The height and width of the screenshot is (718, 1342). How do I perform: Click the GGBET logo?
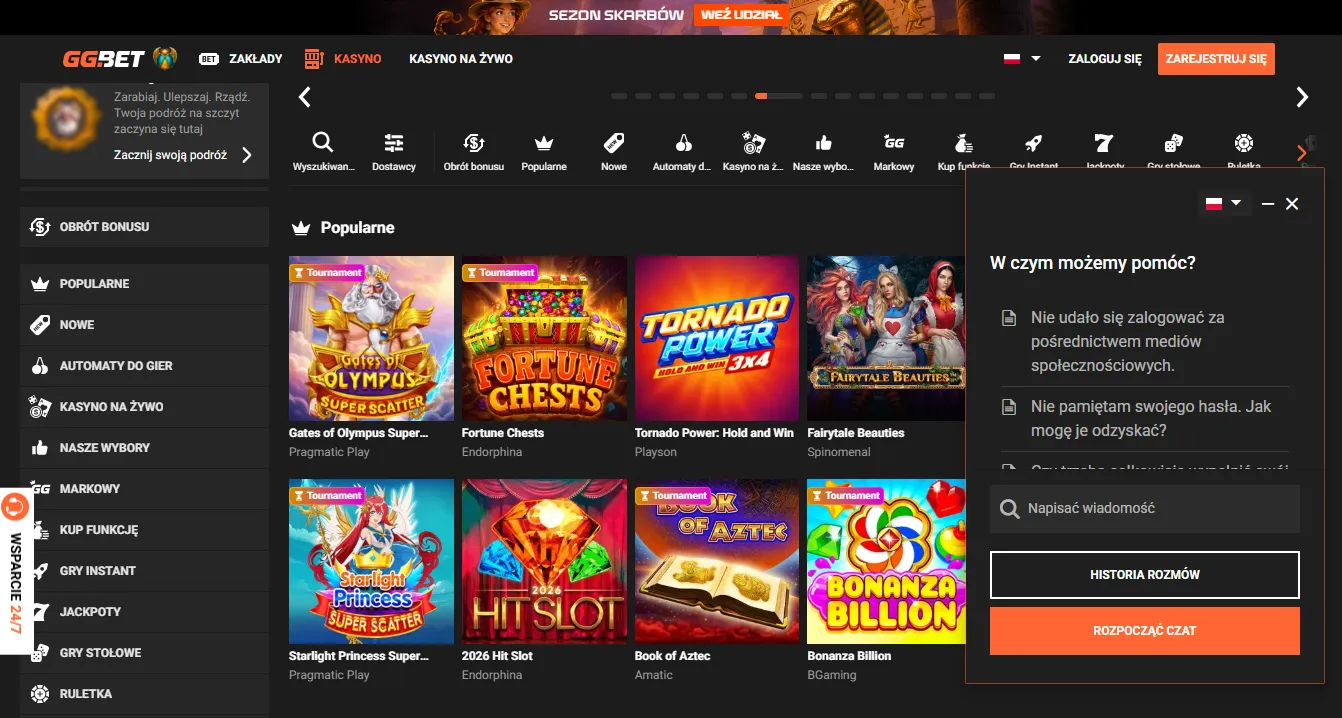click(x=104, y=58)
